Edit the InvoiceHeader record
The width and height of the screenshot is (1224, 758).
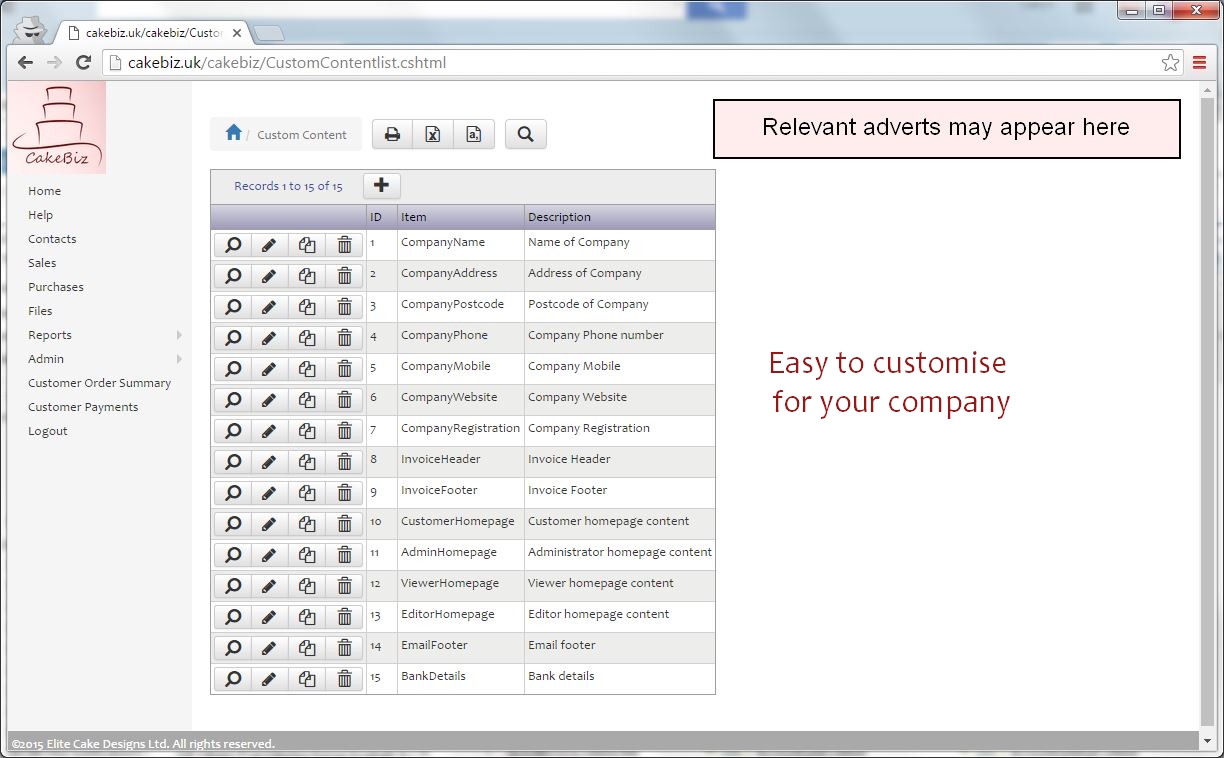click(x=268, y=461)
